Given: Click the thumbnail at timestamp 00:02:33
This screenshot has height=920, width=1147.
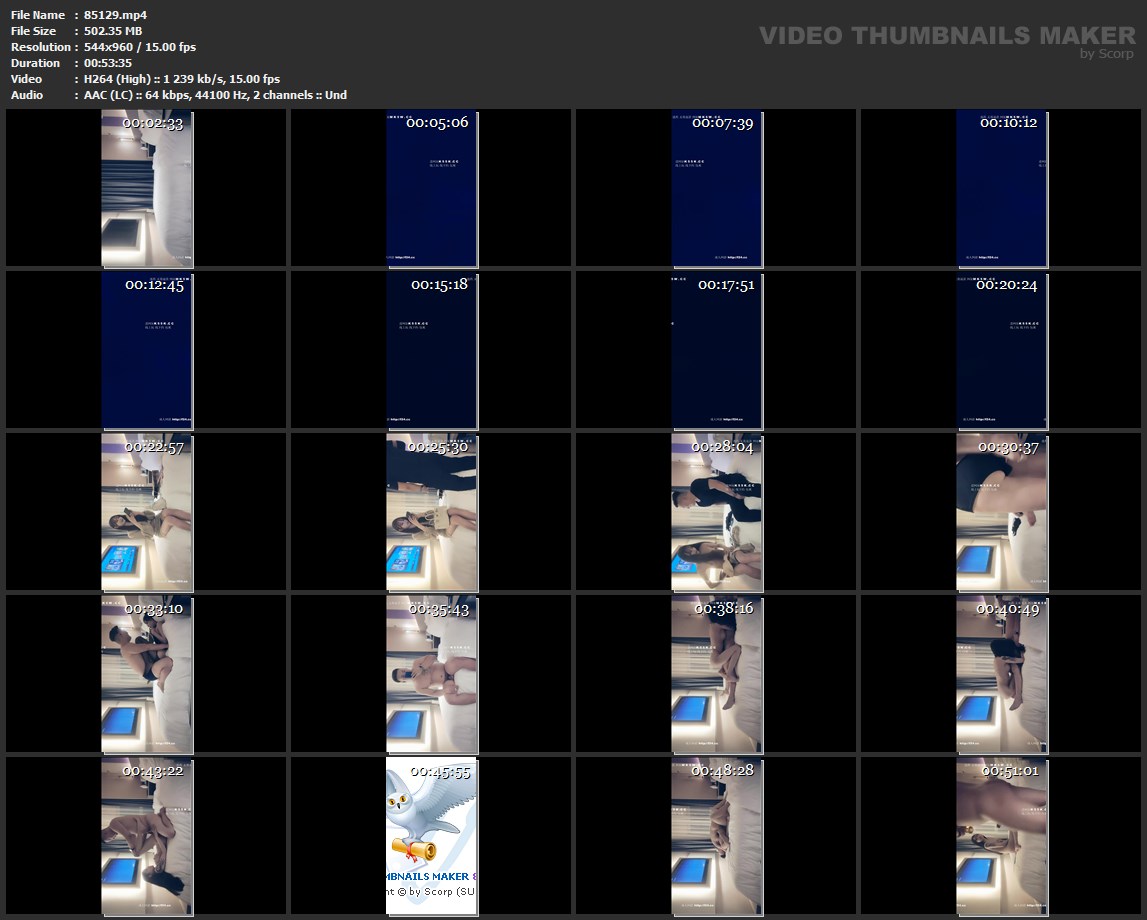Looking at the screenshot, I should (147, 188).
